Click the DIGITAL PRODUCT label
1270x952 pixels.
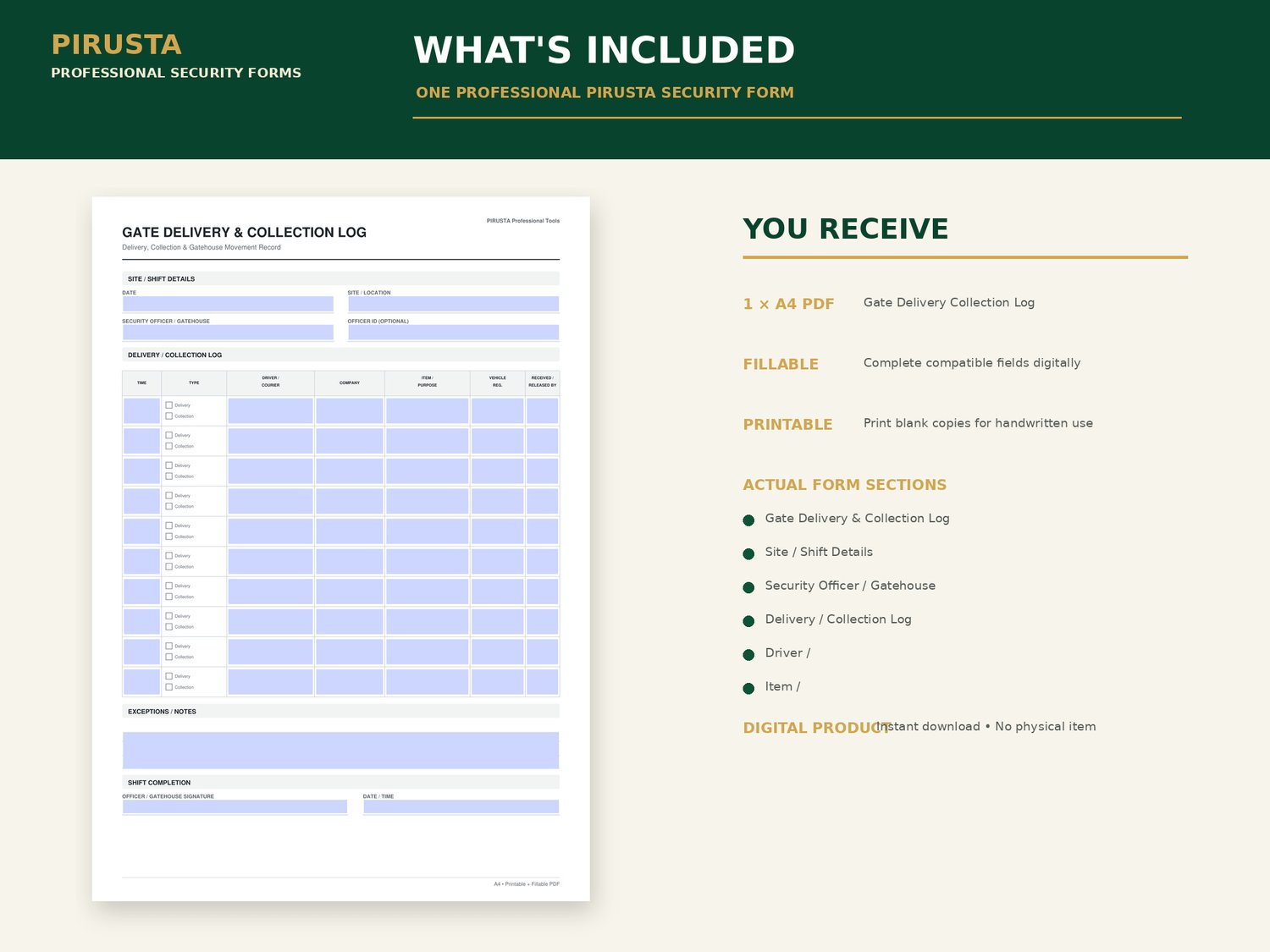click(816, 728)
